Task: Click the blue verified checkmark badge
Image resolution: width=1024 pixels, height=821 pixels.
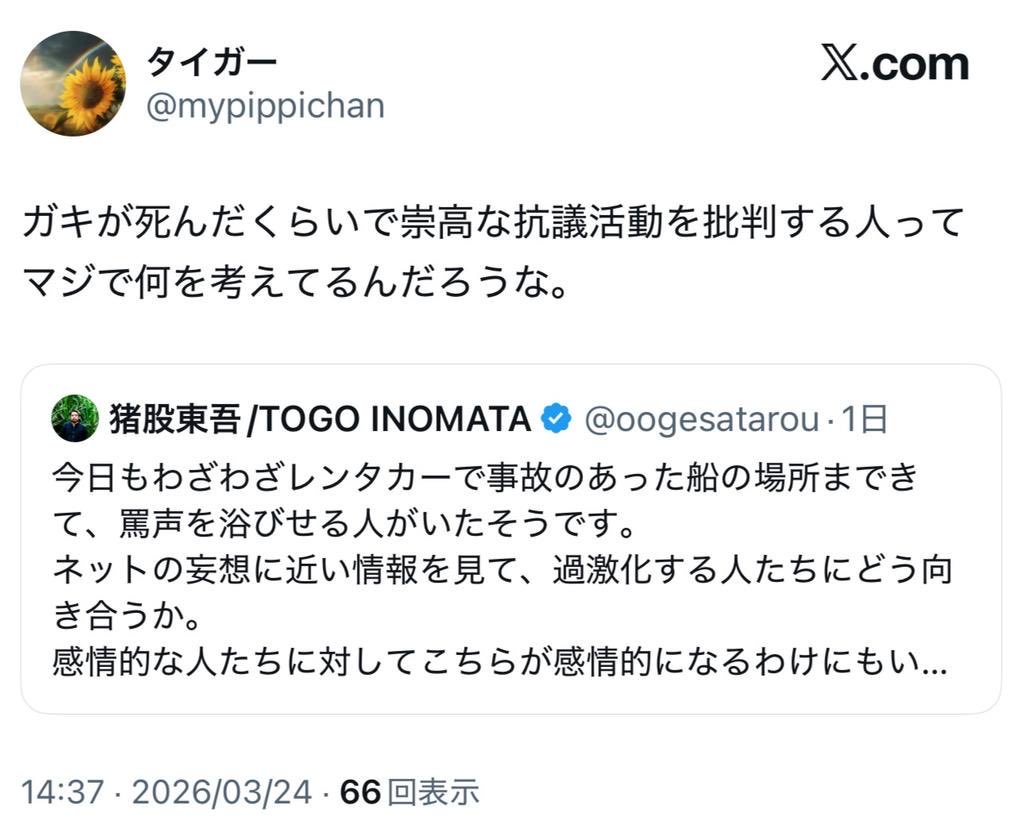Action: coord(555,420)
